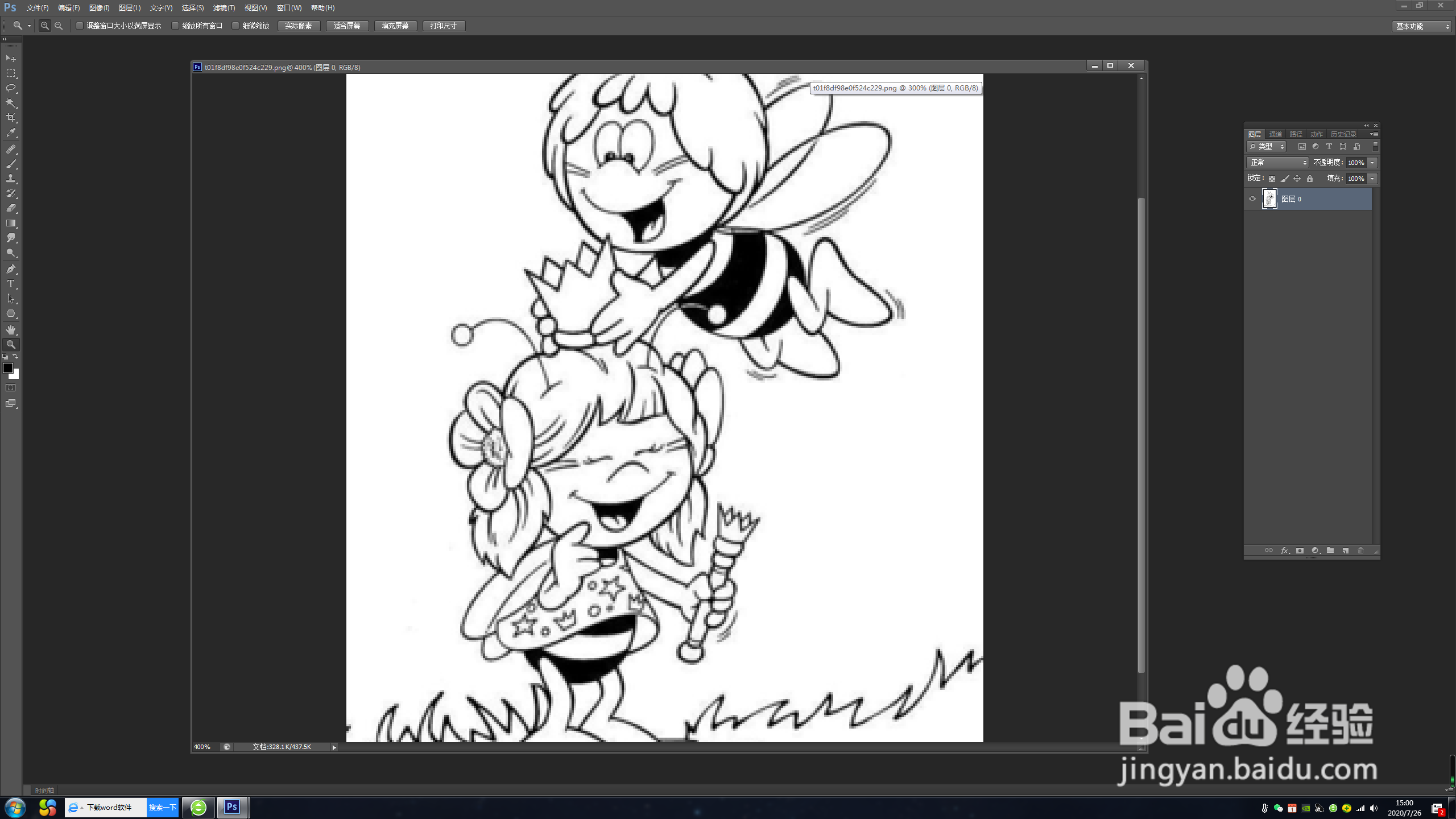Screen dimensions: 1456x819
Task: Select the Crop tool
Action: point(11,118)
